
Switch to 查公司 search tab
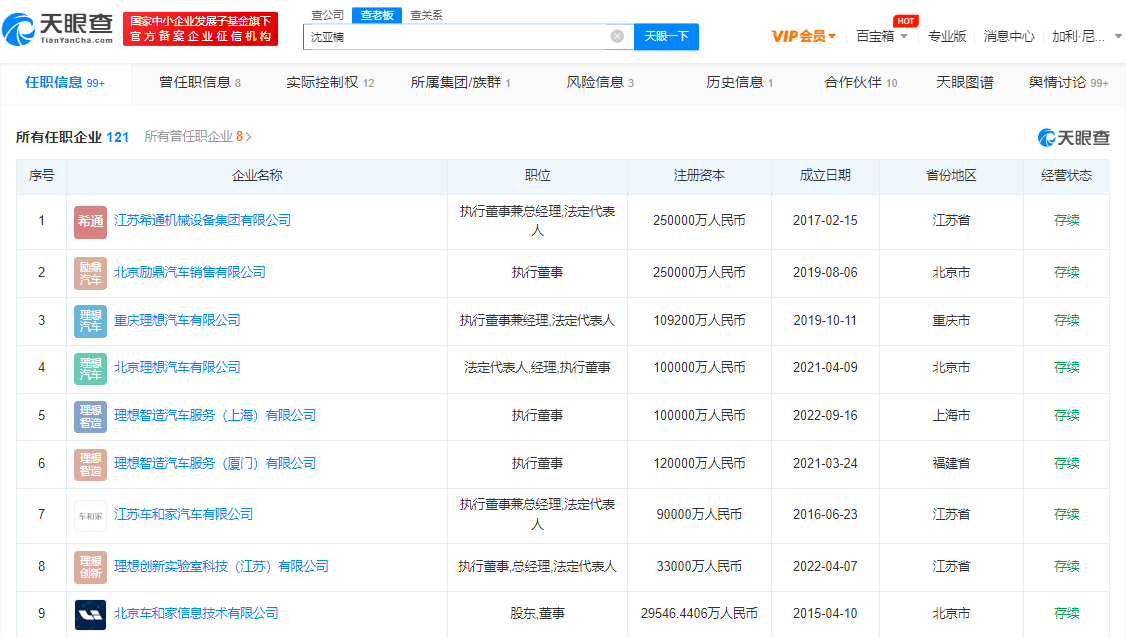[x=327, y=14]
